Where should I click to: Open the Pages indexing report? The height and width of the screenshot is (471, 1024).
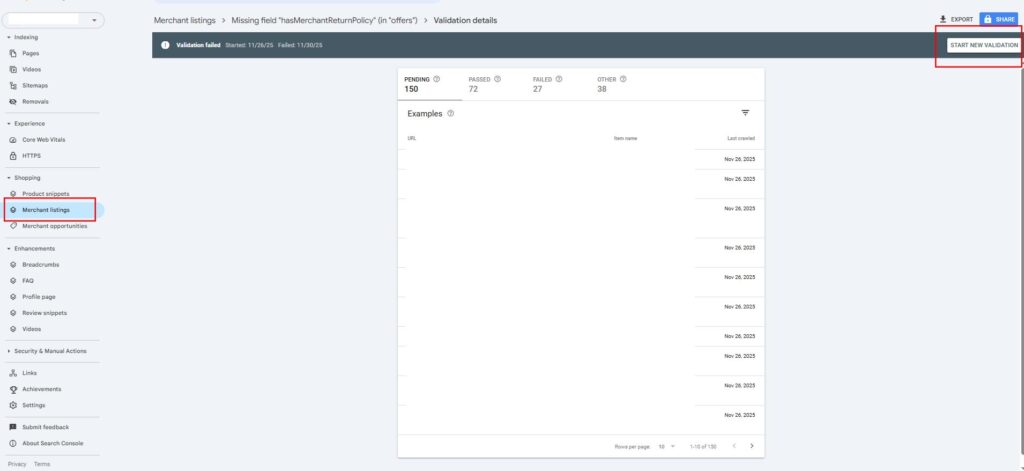click(x=30, y=54)
